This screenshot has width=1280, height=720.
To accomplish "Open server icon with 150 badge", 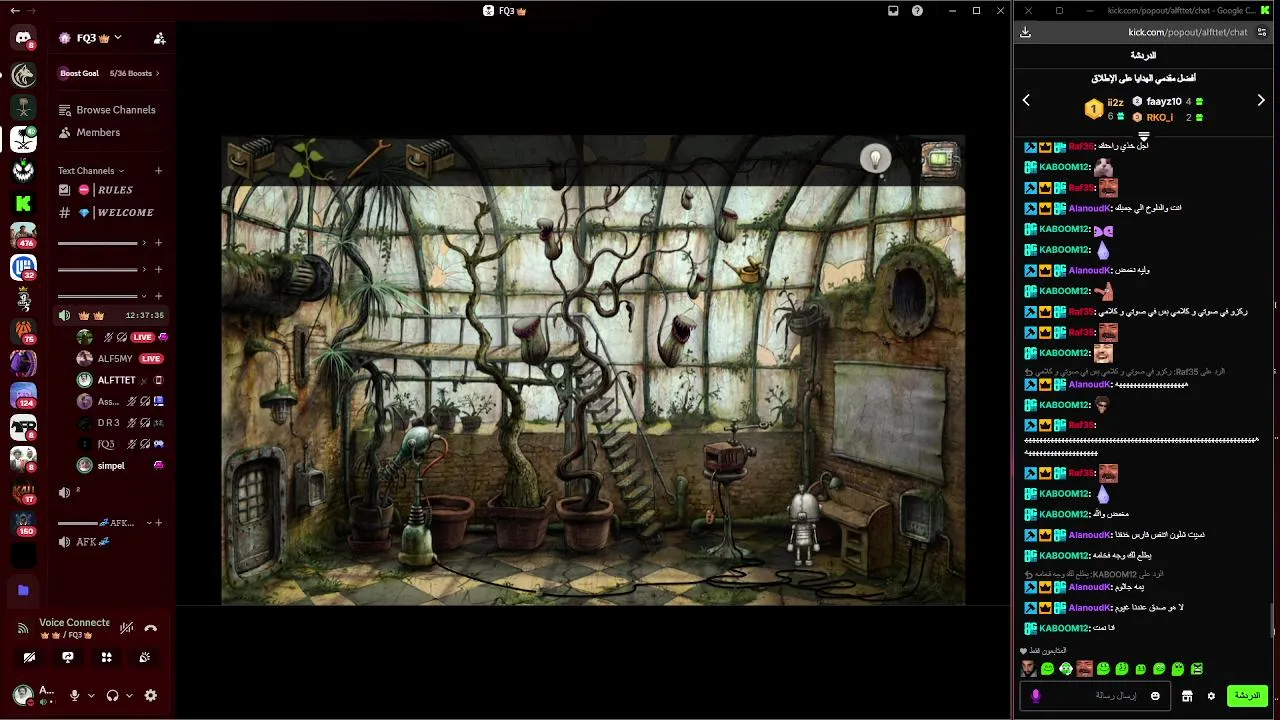I will pos(23,523).
